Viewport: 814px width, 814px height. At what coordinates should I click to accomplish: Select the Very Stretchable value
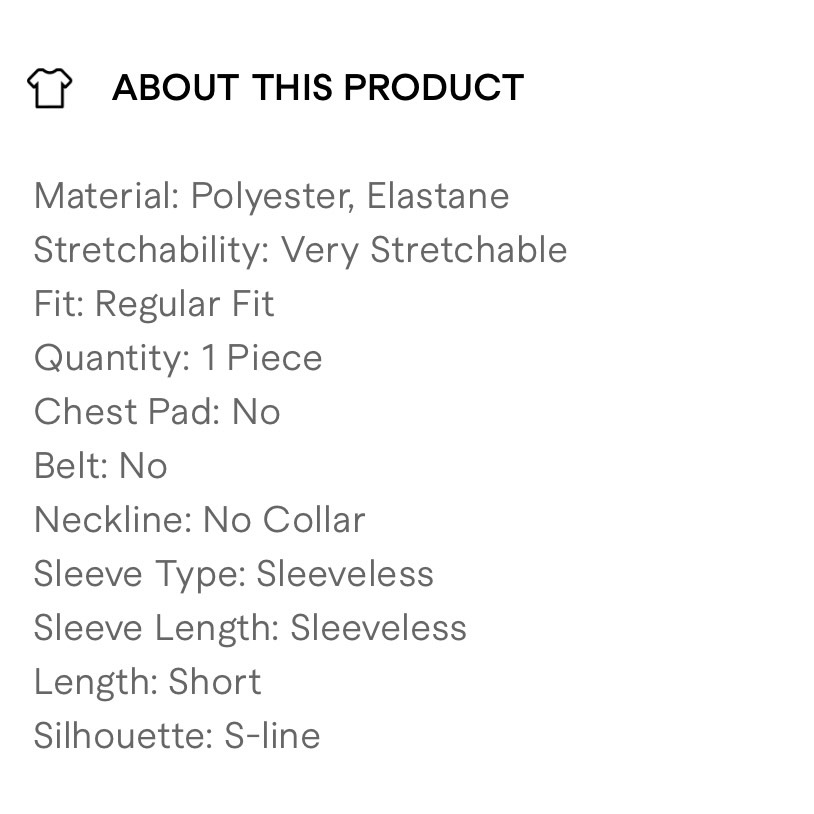tap(424, 250)
